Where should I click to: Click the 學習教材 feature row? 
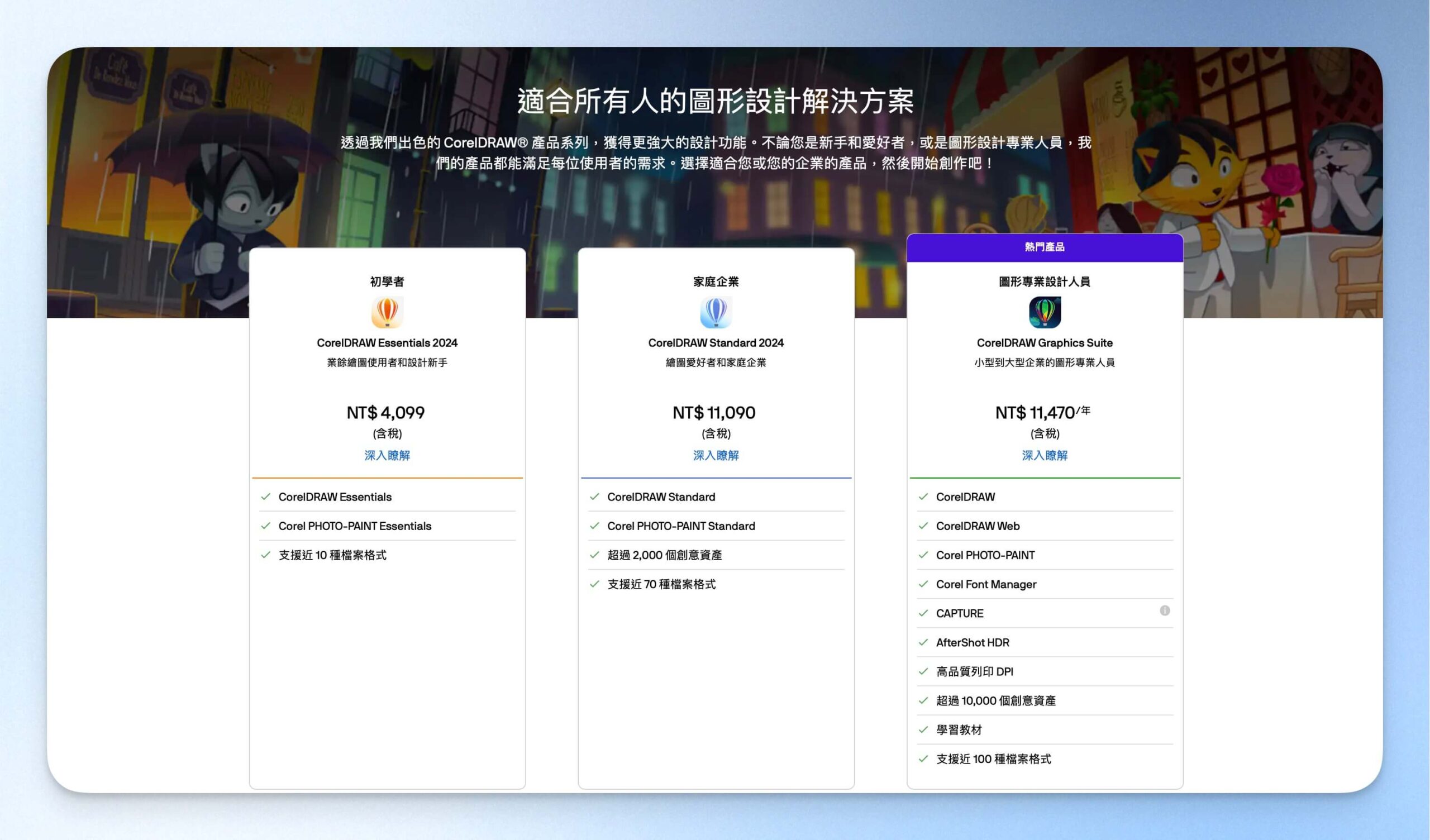click(1045, 730)
